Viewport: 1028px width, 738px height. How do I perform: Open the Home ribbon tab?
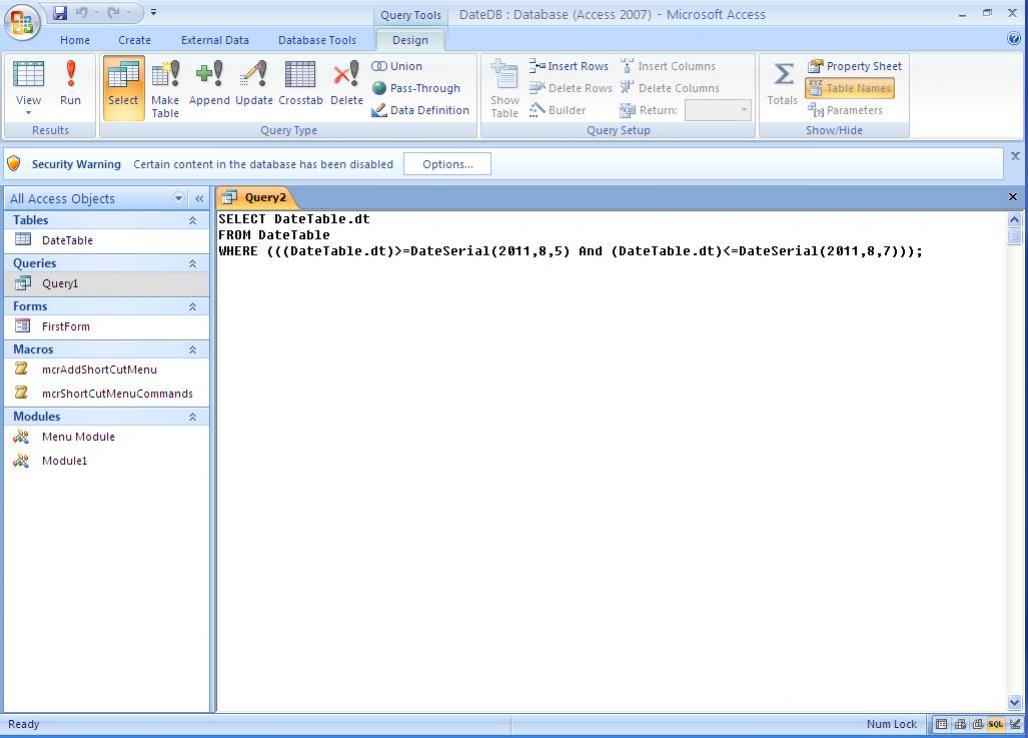point(75,40)
